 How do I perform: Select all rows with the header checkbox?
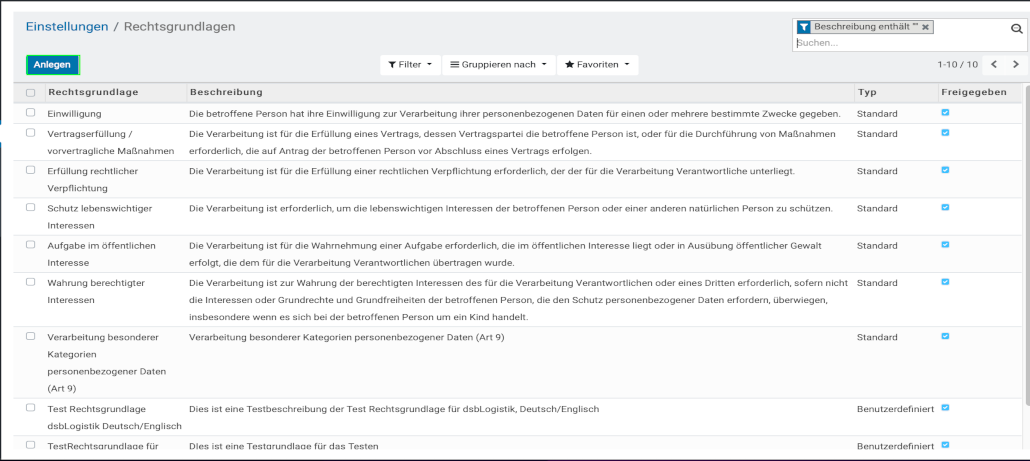click(x=31, y=93)
